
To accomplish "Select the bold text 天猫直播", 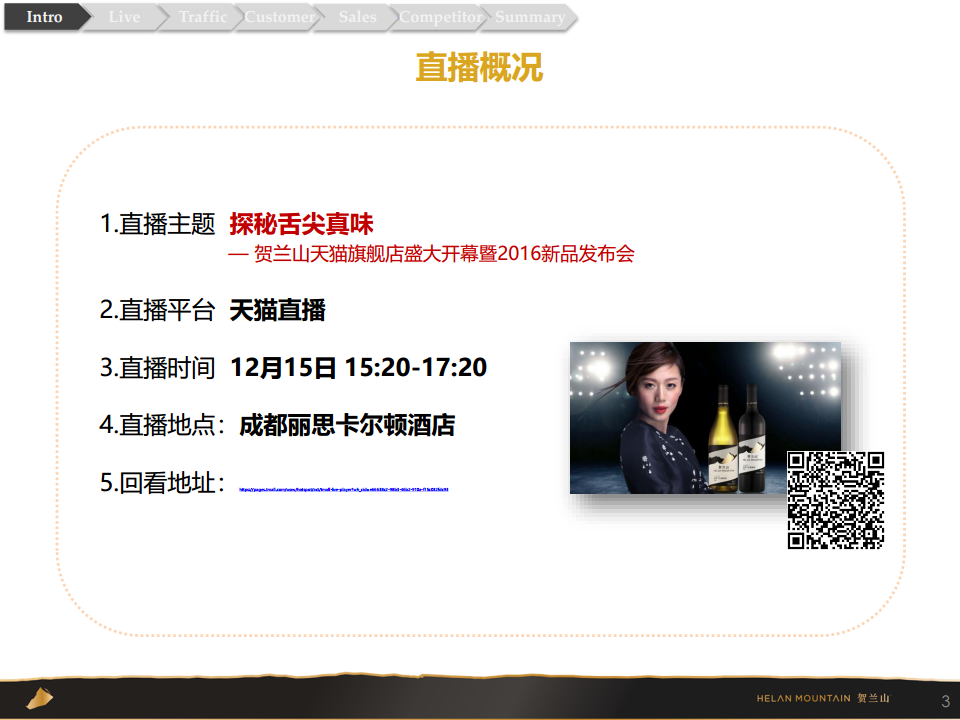I will [277, 310].
